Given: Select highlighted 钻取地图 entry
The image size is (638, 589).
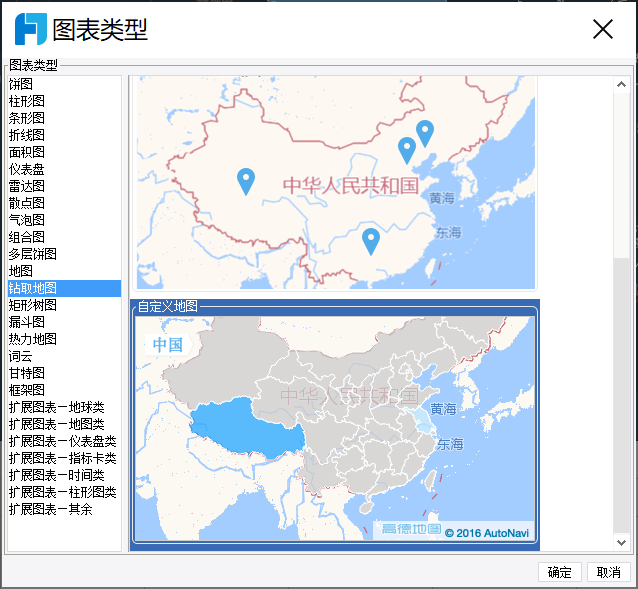Looking at the screenshot, I should pos(64,288).
